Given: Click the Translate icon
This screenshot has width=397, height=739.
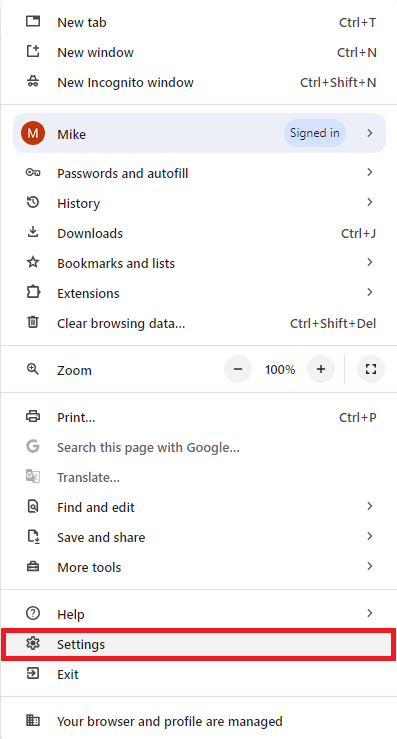Looking at the screenshot, I should (33, 477).
